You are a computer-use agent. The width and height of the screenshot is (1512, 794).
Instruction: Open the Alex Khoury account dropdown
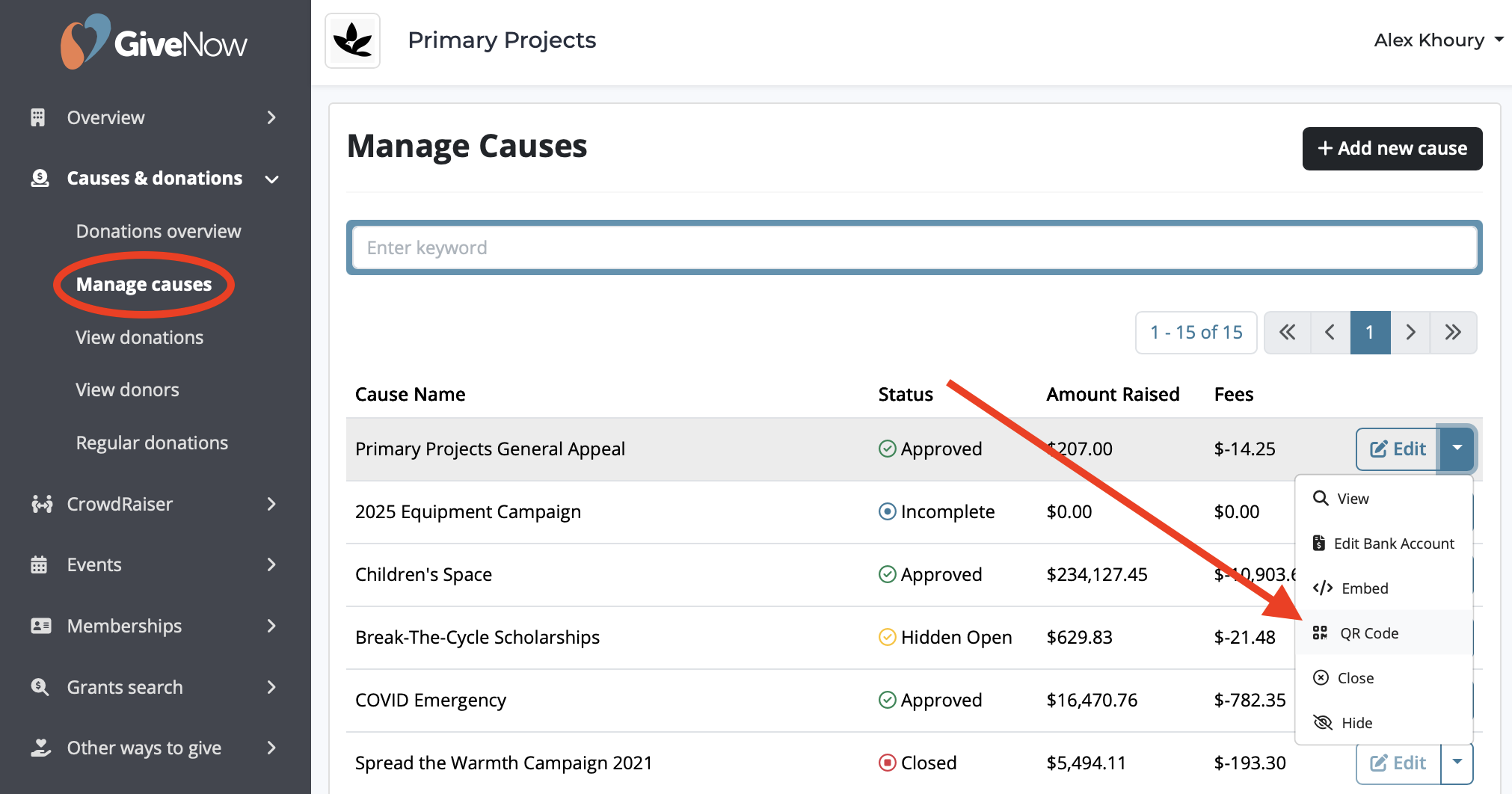(x=1438, y=40)
